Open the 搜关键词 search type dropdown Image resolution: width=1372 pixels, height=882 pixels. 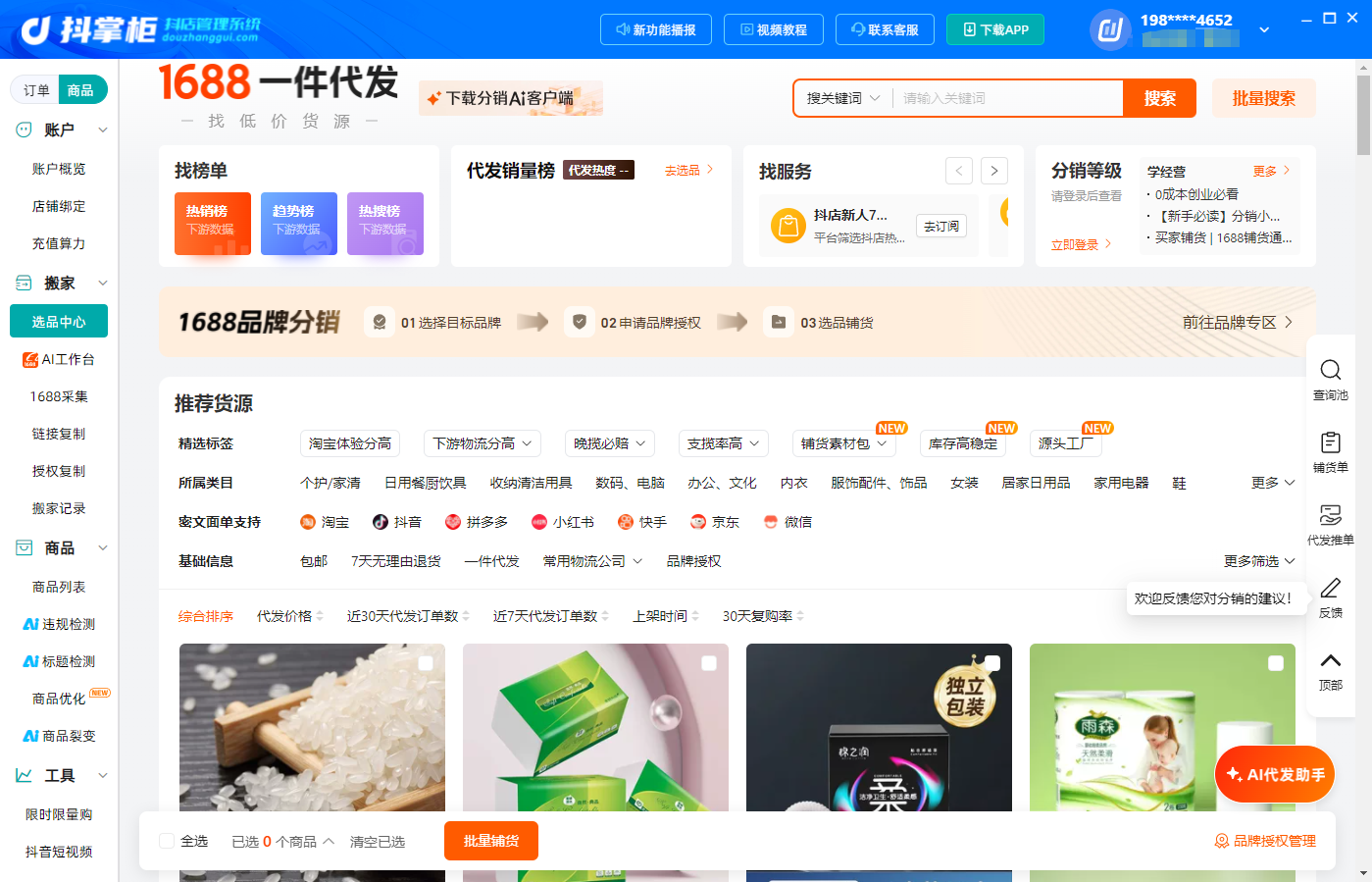[x=843, y=98]
